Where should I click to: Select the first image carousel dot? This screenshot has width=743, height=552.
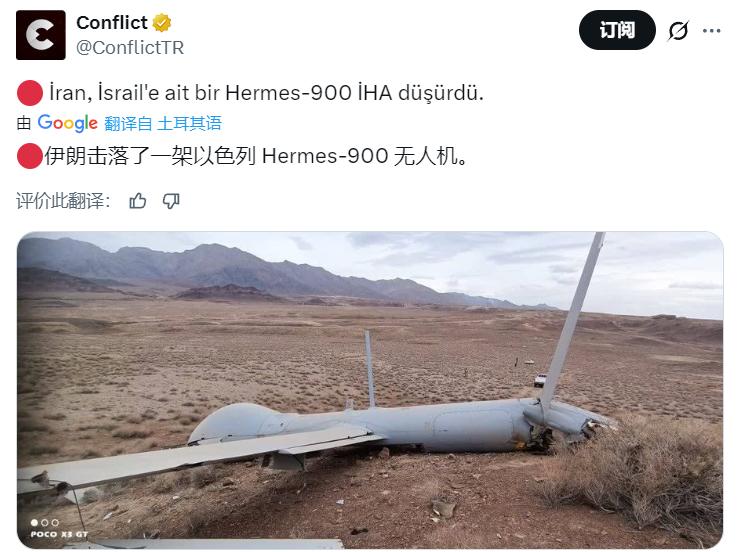(x=34, y=523)
